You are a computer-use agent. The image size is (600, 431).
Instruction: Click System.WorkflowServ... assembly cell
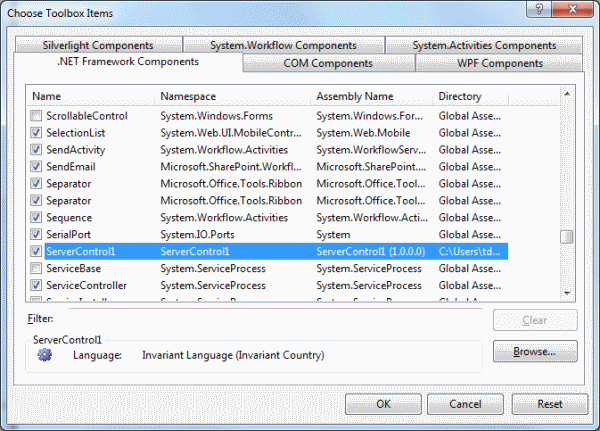pos(371,150)
